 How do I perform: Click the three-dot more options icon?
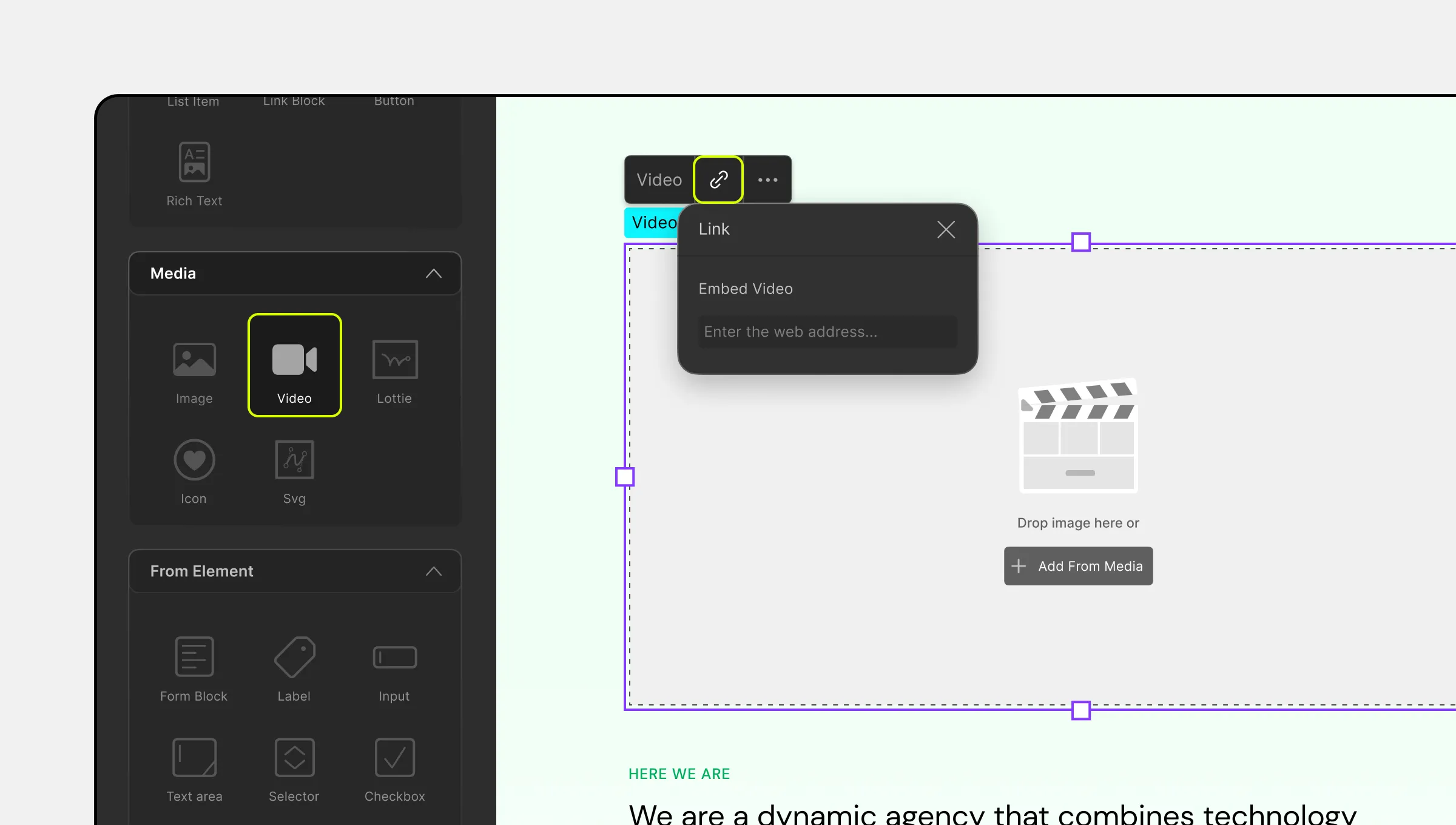(767, 179)
